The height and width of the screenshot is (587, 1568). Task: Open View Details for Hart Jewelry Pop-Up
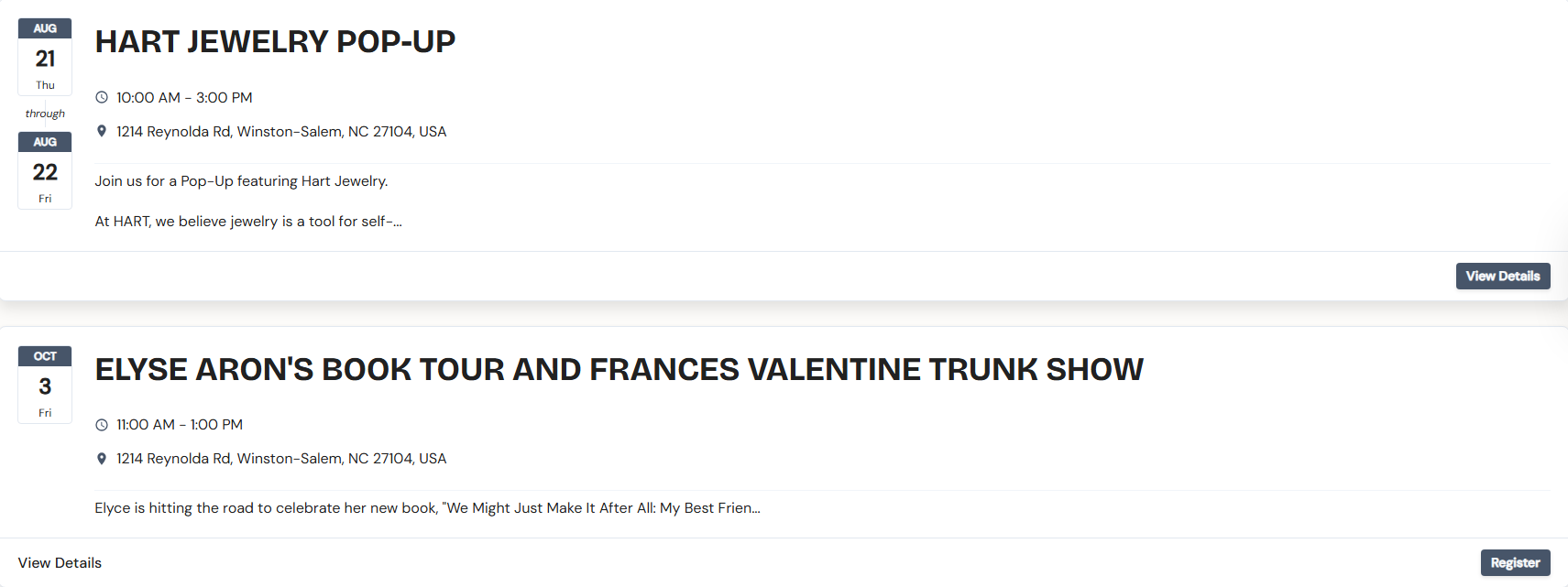pyautogui.click(x=1502, y=277)
